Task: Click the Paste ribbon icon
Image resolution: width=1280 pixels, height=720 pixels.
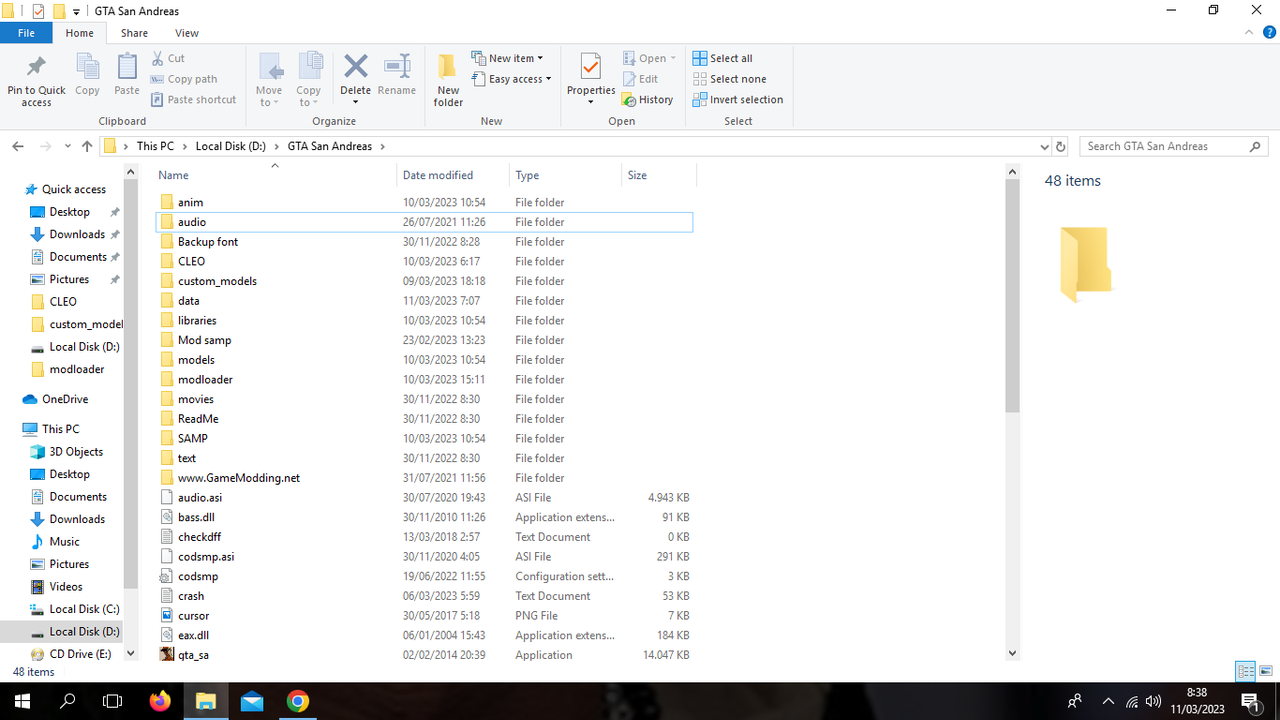Action: coord(127,75)
